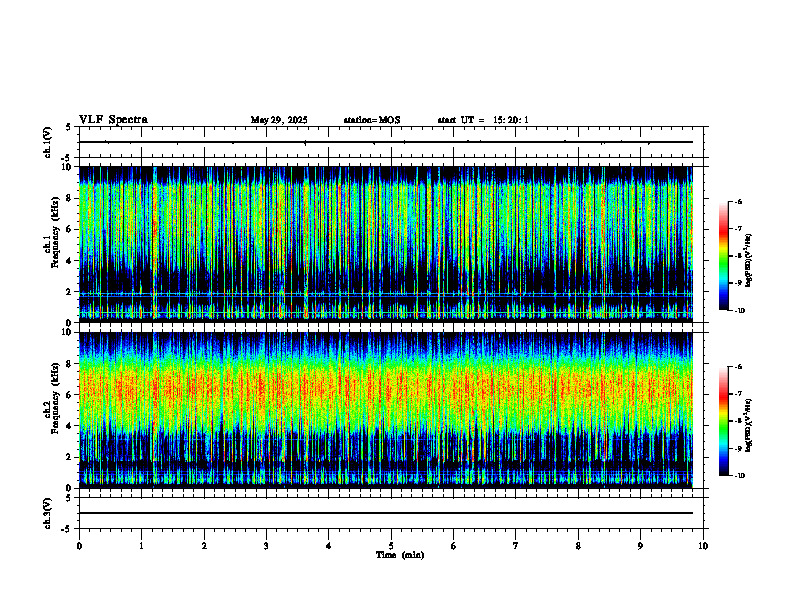Image resolution: width=792 pixels, height=612 pixels.
Task: Click the ch.1 color bar log(PSD) label
Action: click(749, 261)
